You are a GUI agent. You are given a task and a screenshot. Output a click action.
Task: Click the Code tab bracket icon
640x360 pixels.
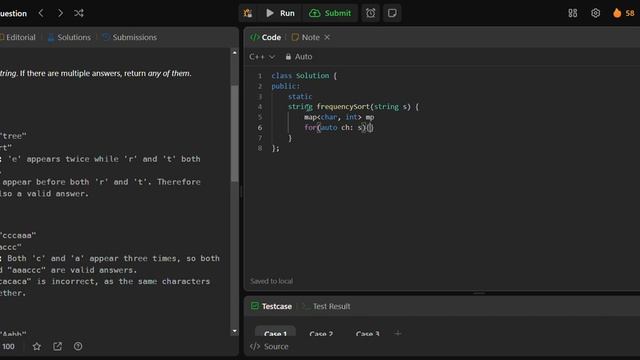[x=255, y=37]
